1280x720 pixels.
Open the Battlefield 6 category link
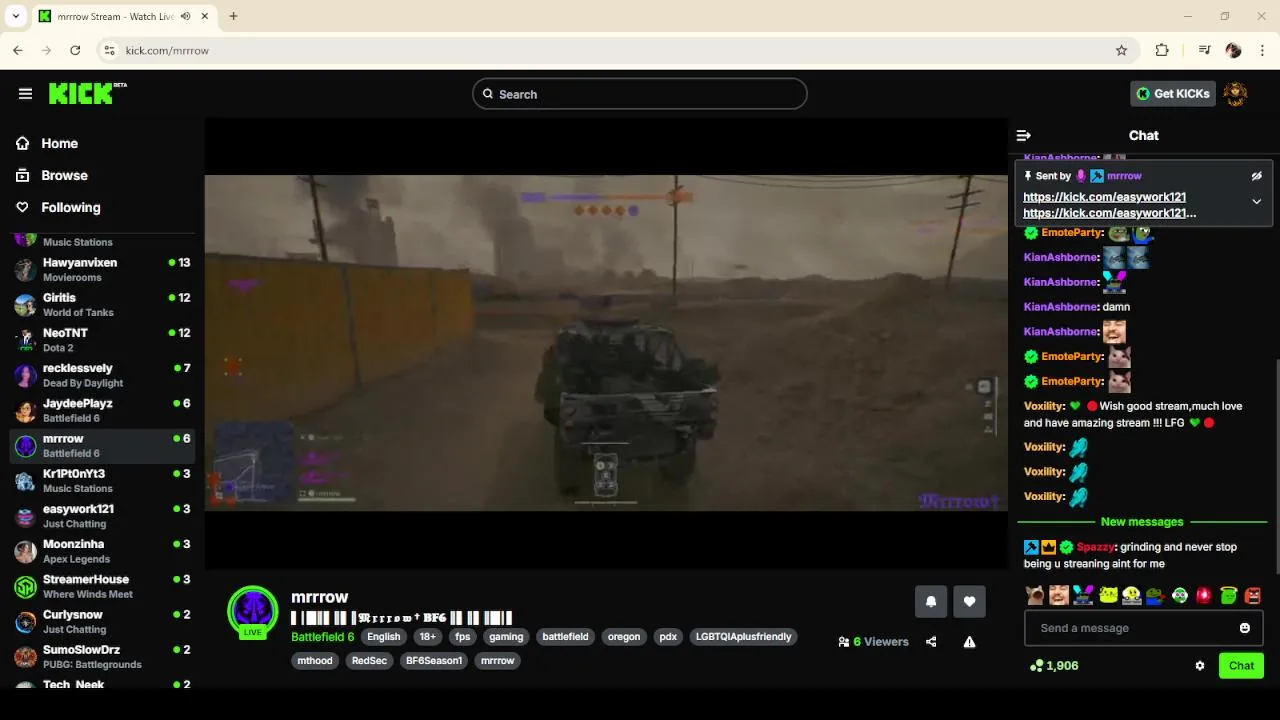pyautogui.click(x=323, y=637)
